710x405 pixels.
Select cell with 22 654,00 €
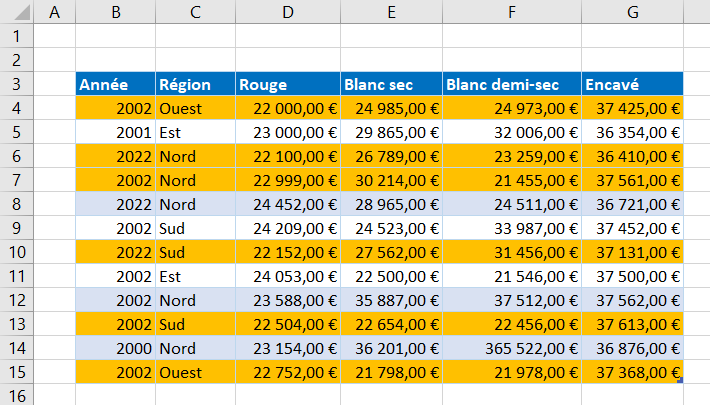point(391,324)
